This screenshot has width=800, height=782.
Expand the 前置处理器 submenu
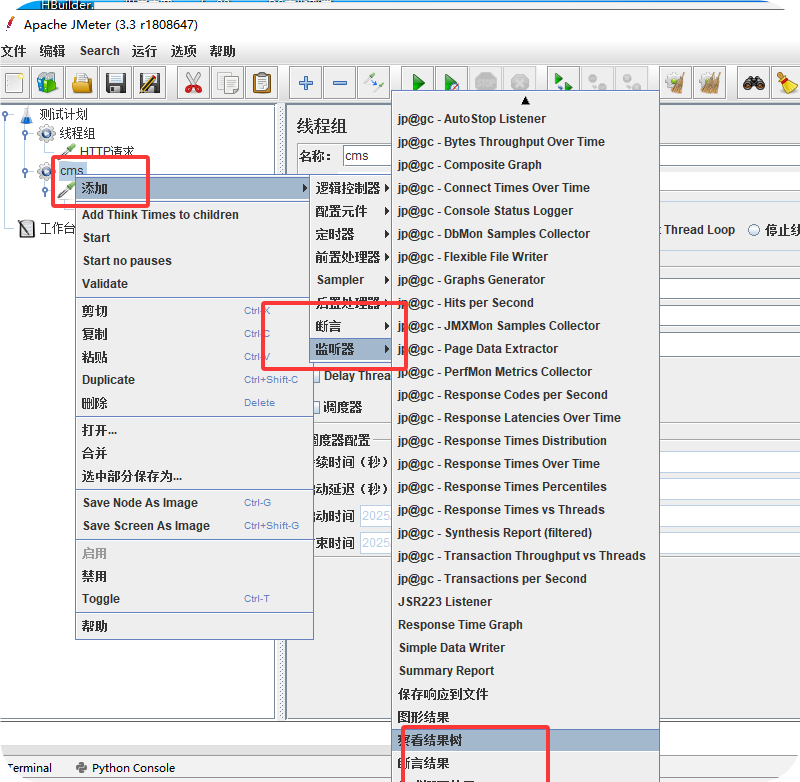click(x=351, y=257)
